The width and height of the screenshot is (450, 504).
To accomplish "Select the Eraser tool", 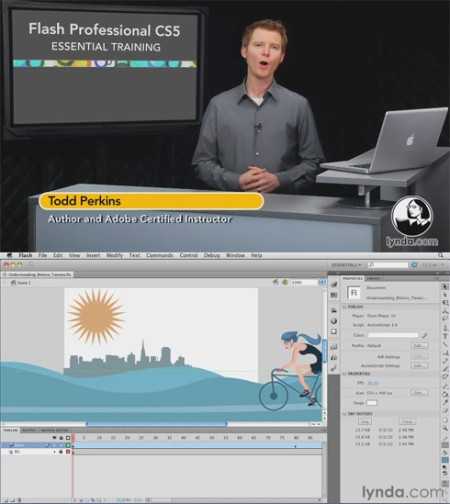I will [x=445, y=411].
